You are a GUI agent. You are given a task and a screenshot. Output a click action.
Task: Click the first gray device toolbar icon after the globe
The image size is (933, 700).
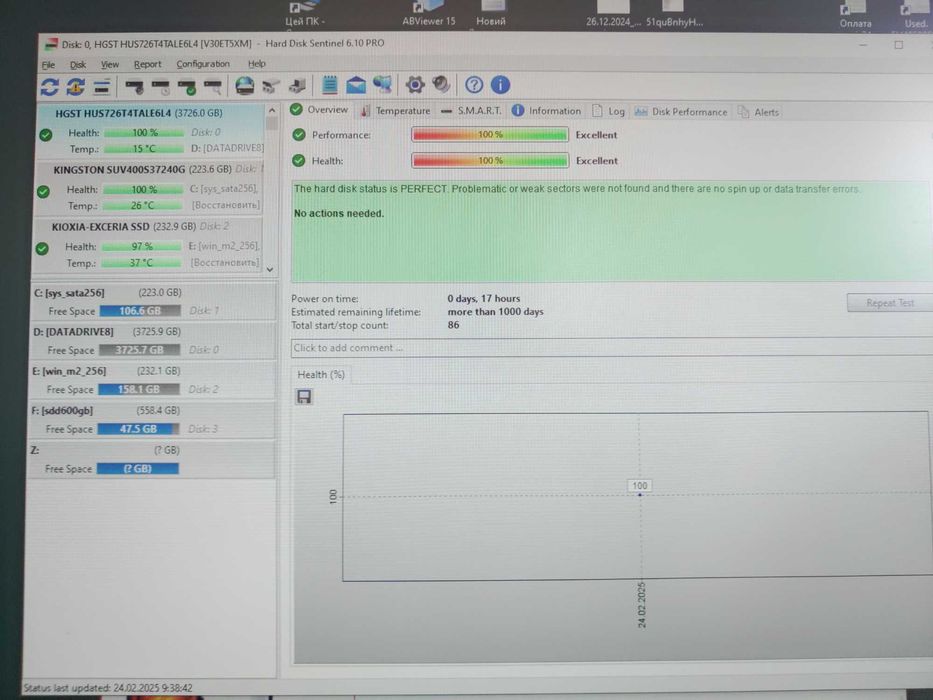271,86
